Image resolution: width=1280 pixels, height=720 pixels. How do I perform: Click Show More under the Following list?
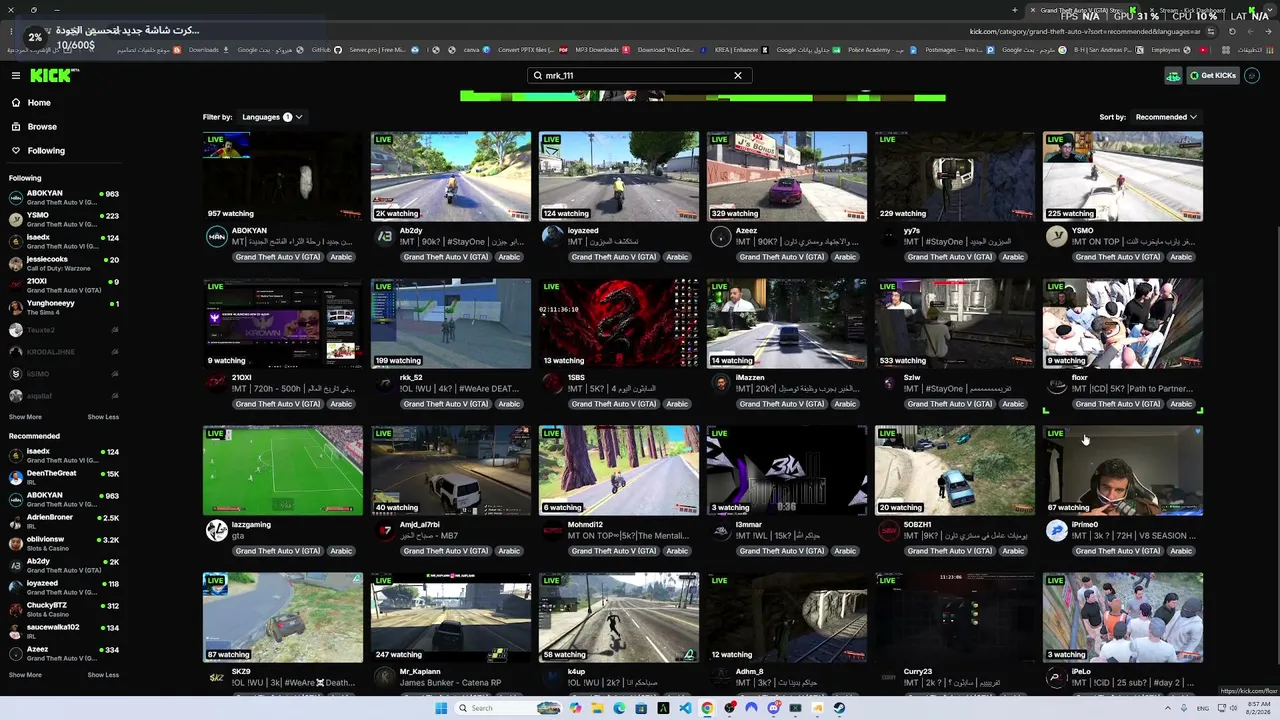(x=25, y=417)
